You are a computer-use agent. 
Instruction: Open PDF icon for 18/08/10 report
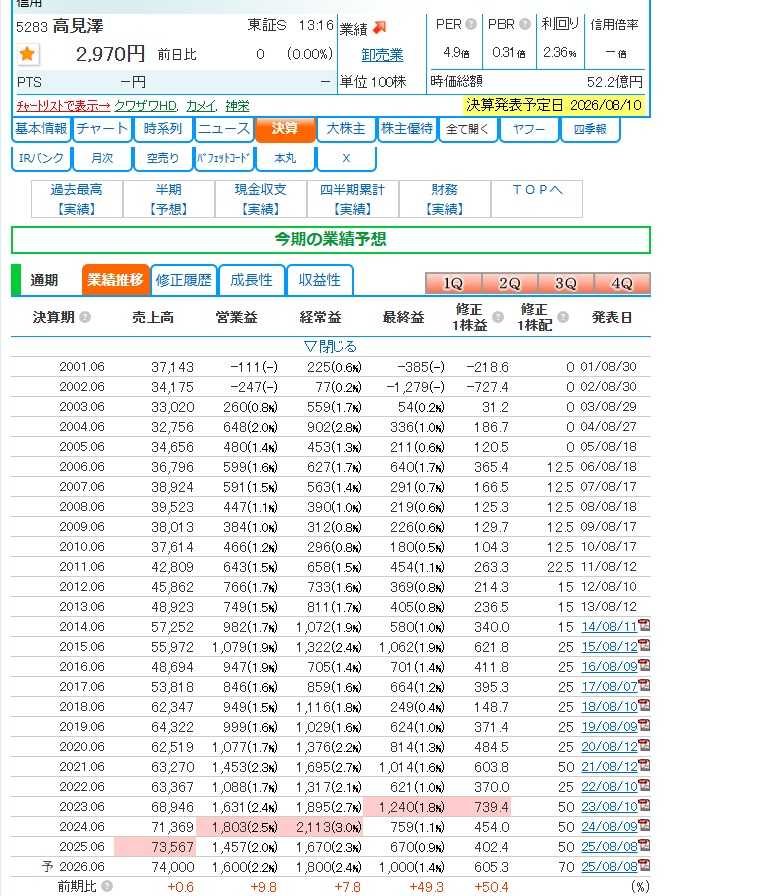(x=644, y=705)
